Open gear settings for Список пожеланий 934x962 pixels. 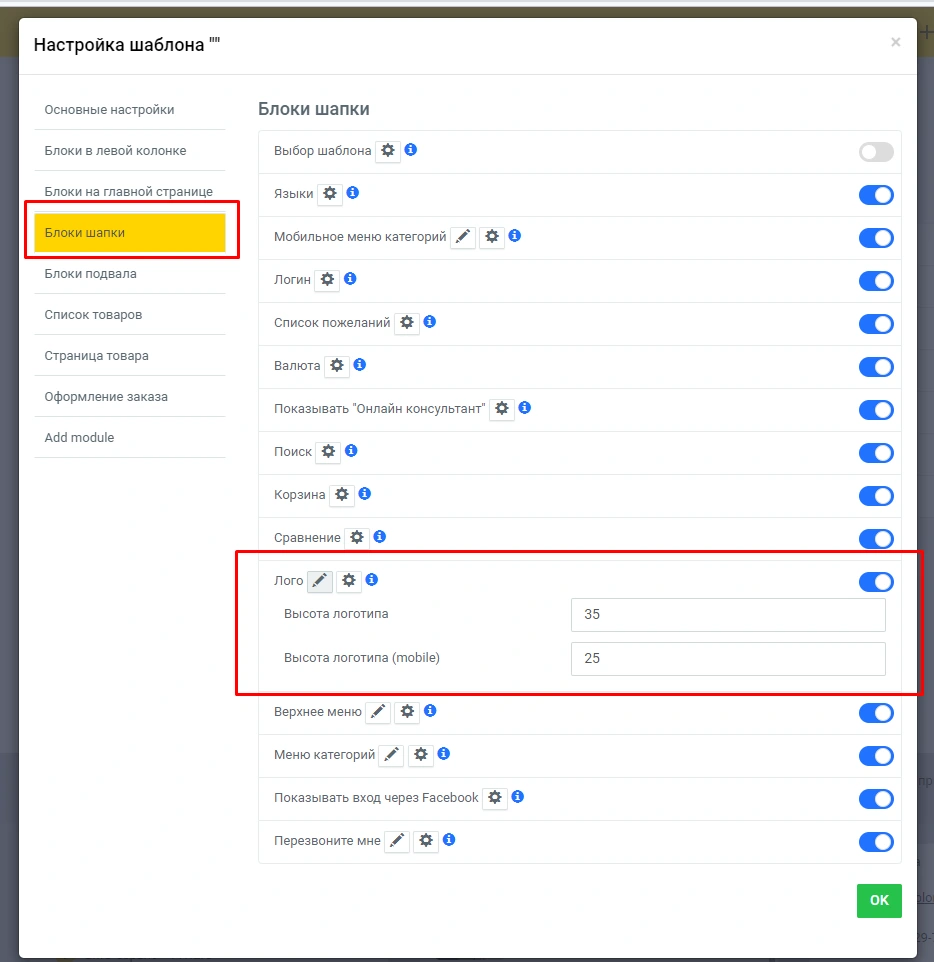point(407,323)
